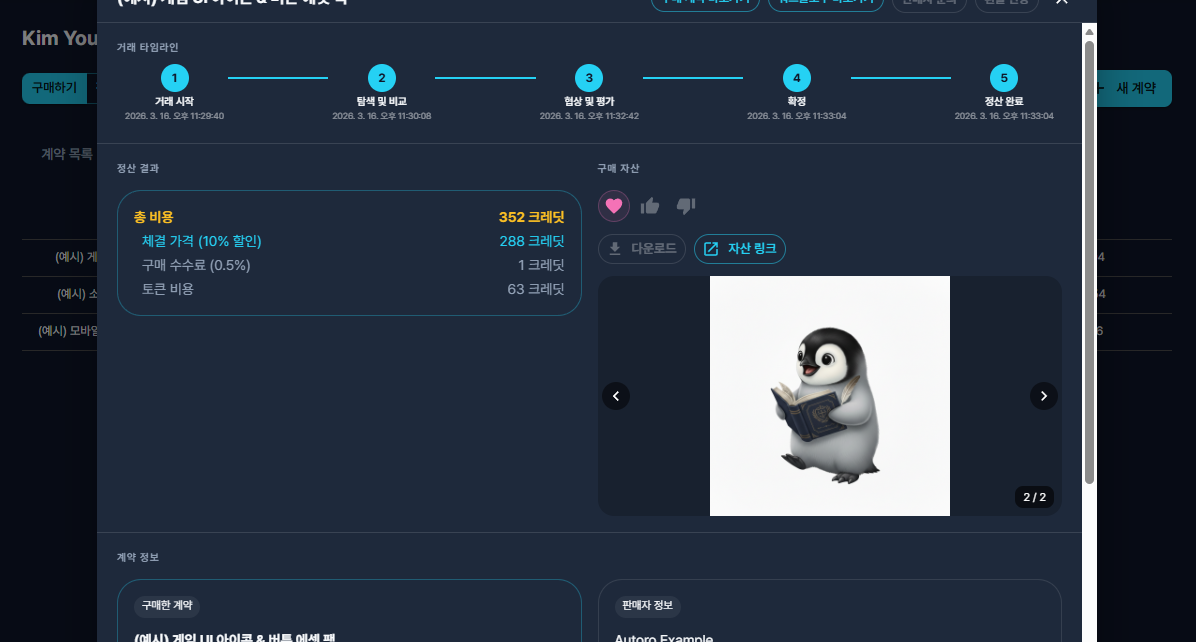Switch to the 구매하기 tab
Viewport: 1196px width, 642px height.
(x=54, y=88)
